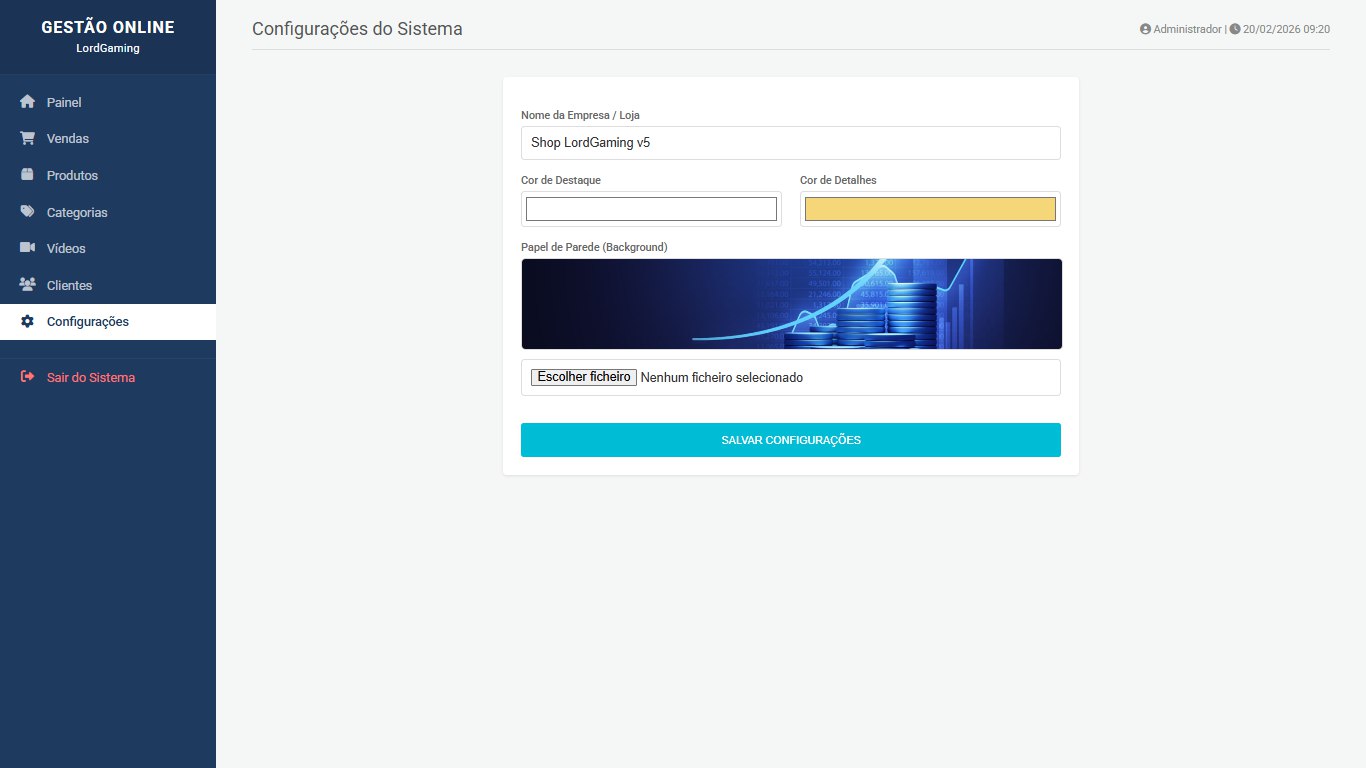Screen dimensions: 1366x768
Task: Focus the Nome da Empresa text field
Action: pyautogui.click(x=790, y=143)
